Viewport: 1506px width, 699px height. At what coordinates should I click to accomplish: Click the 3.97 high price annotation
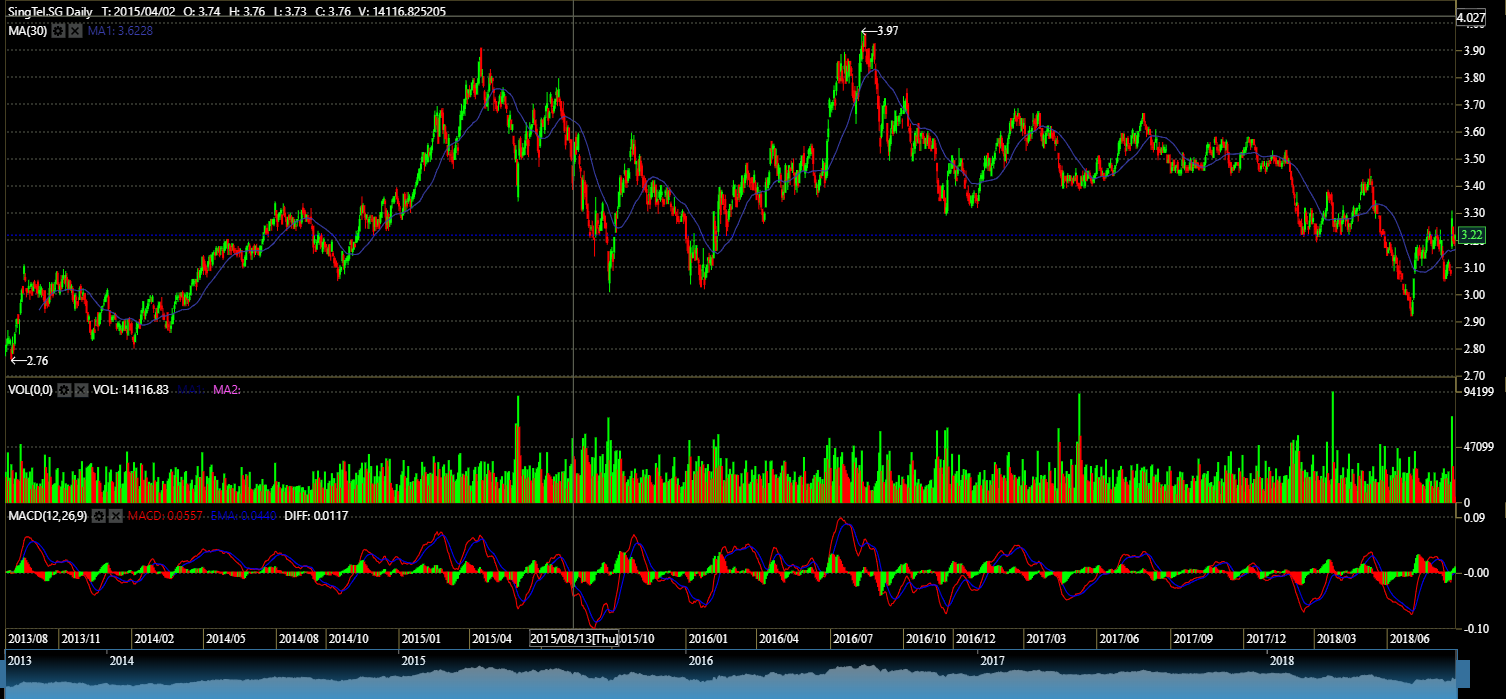[x=880, y=32]
